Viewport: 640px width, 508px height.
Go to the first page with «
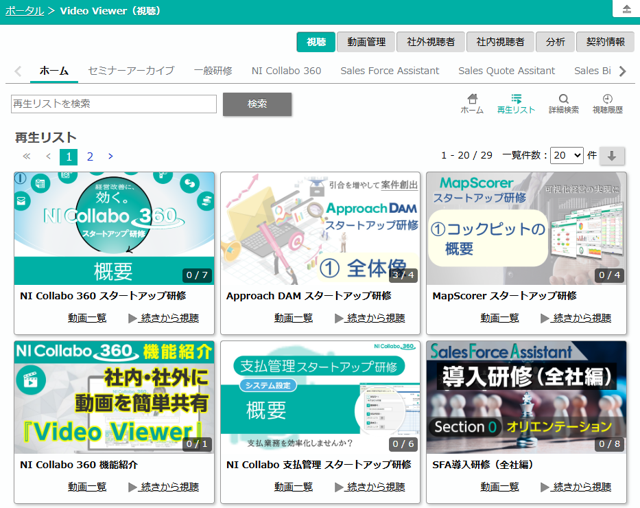pos(27,156)
